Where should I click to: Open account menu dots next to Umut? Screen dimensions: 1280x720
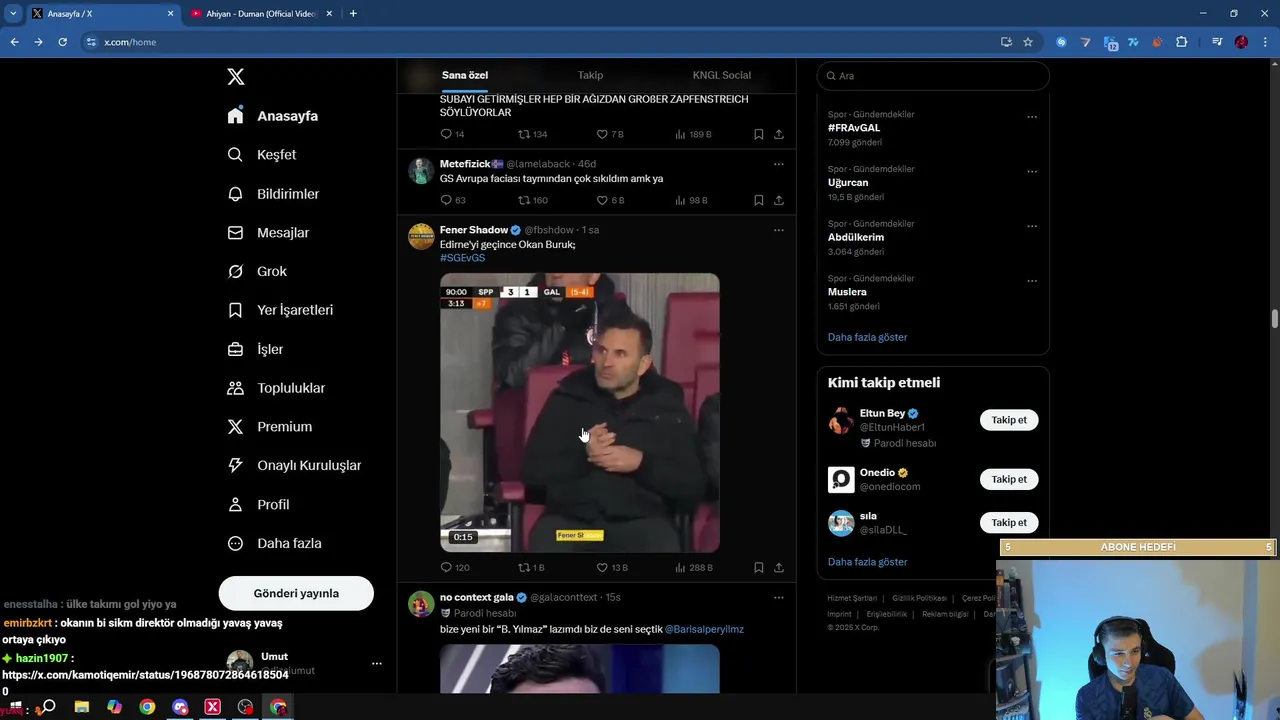click(x=376, y=663)
